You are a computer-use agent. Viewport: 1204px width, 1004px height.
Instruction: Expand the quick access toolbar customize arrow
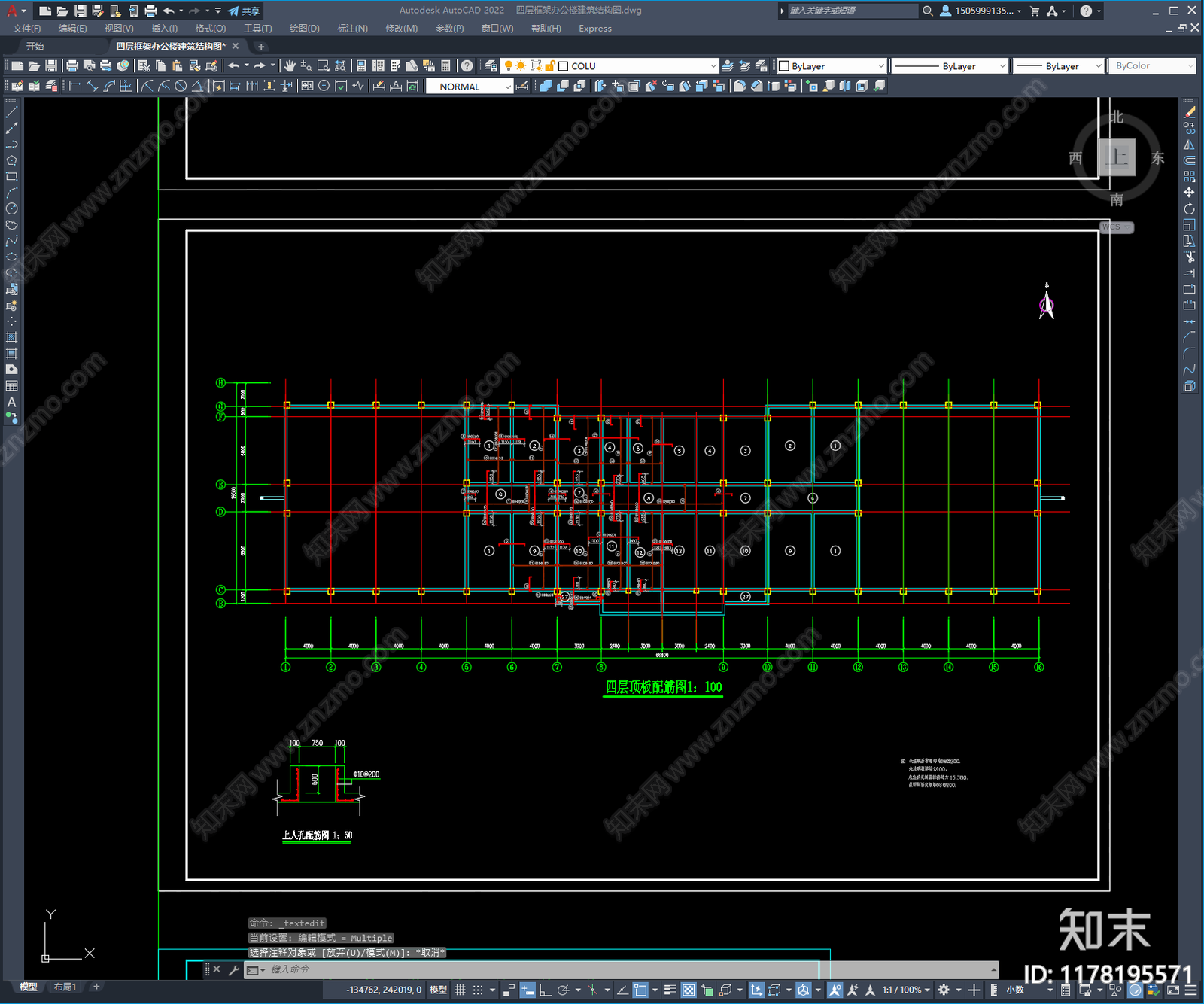click(x=218, y=11)
